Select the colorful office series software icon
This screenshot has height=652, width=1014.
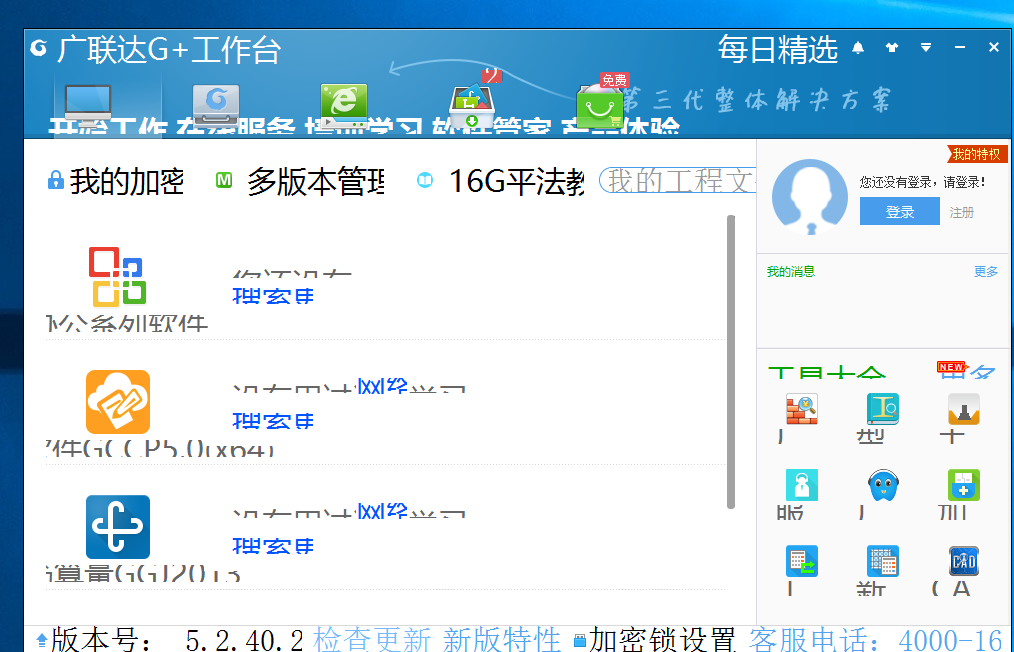(118, 277)
